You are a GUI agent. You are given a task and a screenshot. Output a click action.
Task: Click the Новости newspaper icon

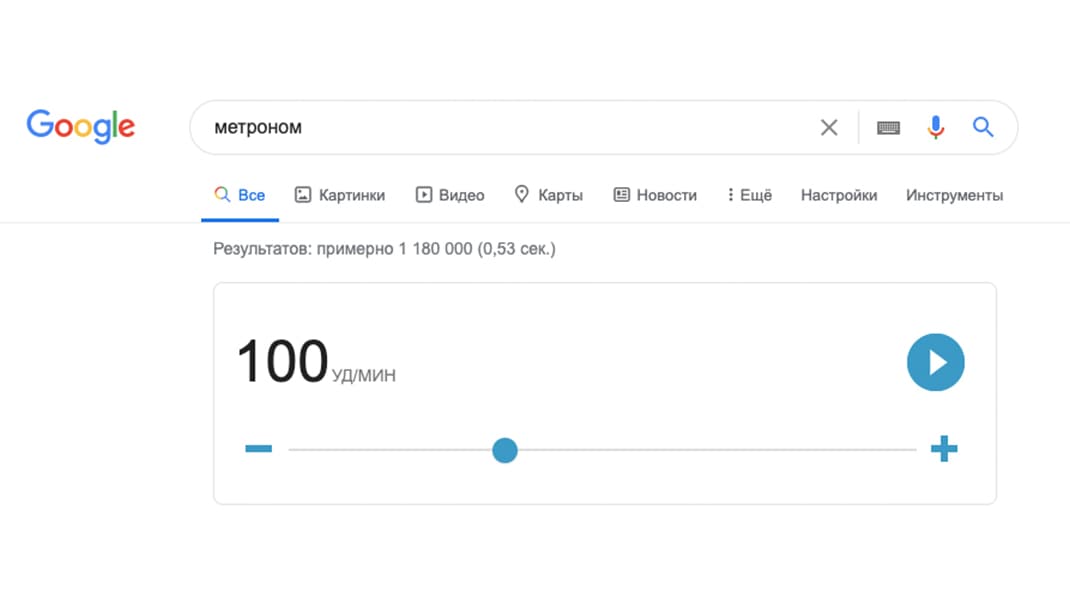[x=621, y=194]
